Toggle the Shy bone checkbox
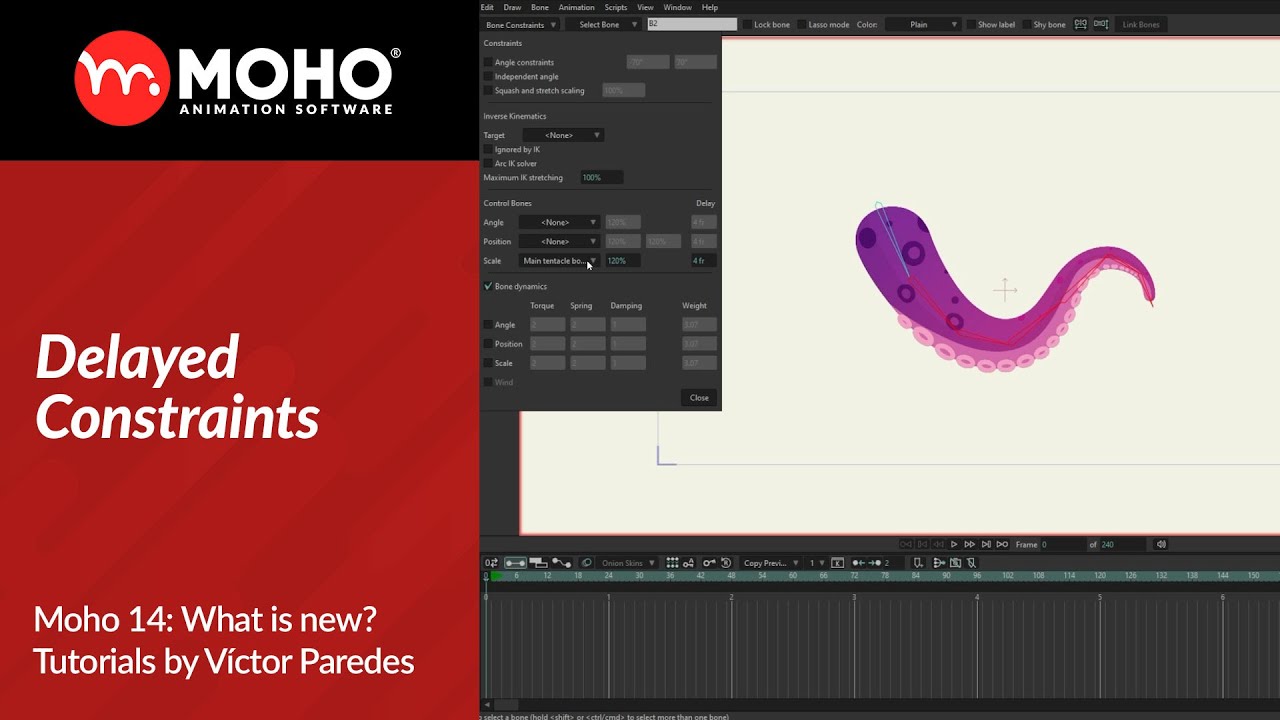1280x720 pixels. [1027, 24]
